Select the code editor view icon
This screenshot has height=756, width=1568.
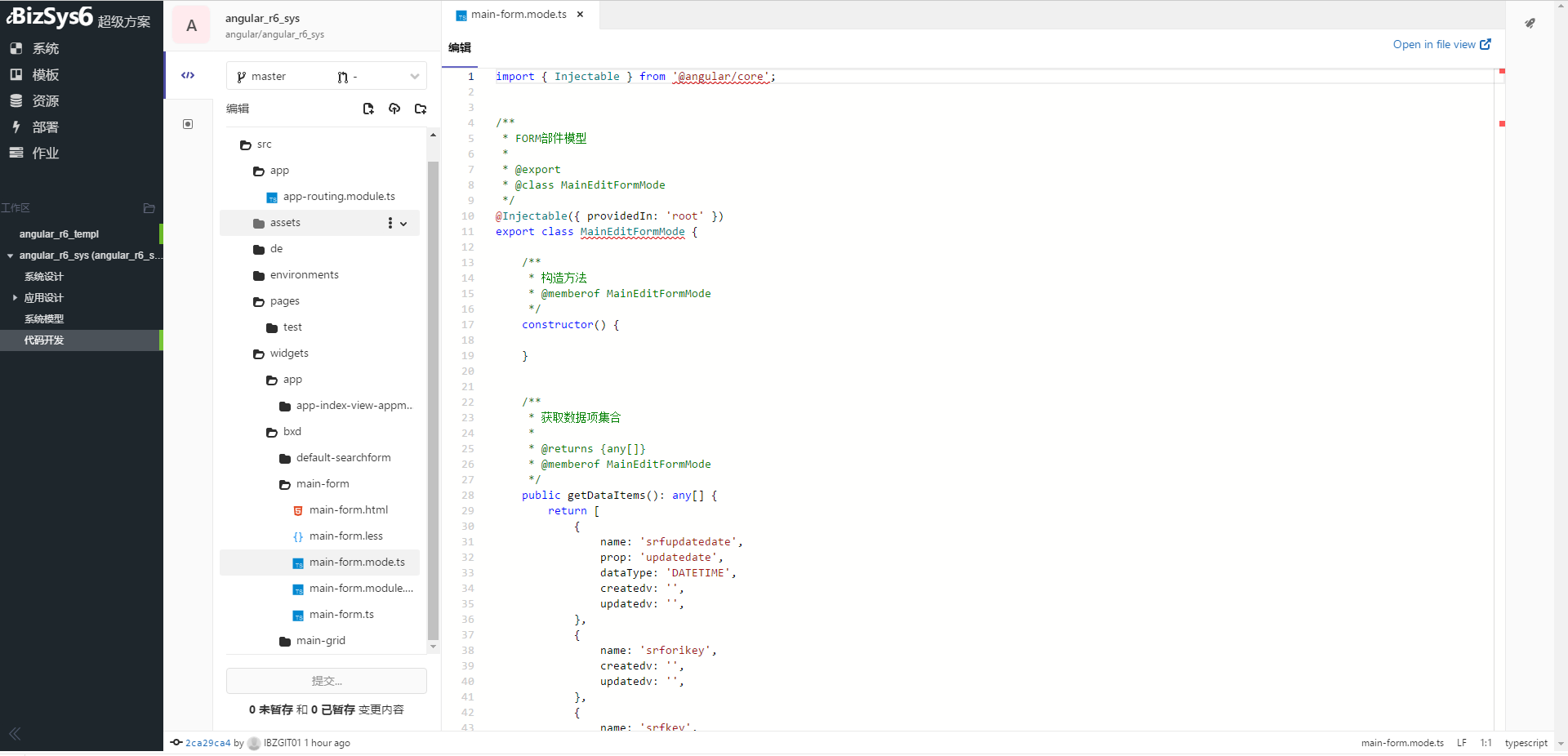pos(188,75)
